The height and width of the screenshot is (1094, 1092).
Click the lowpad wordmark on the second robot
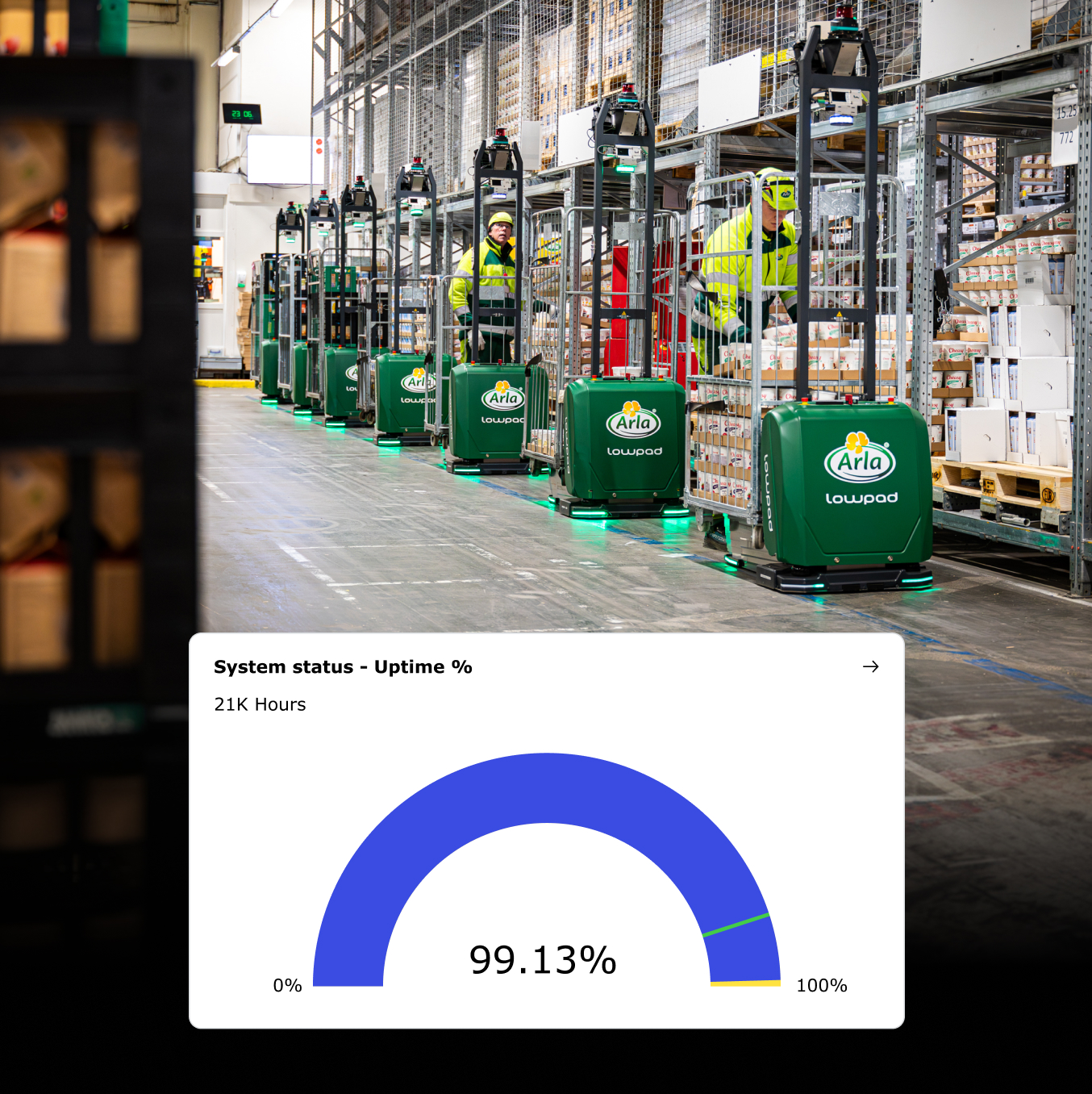pos(634,451)
